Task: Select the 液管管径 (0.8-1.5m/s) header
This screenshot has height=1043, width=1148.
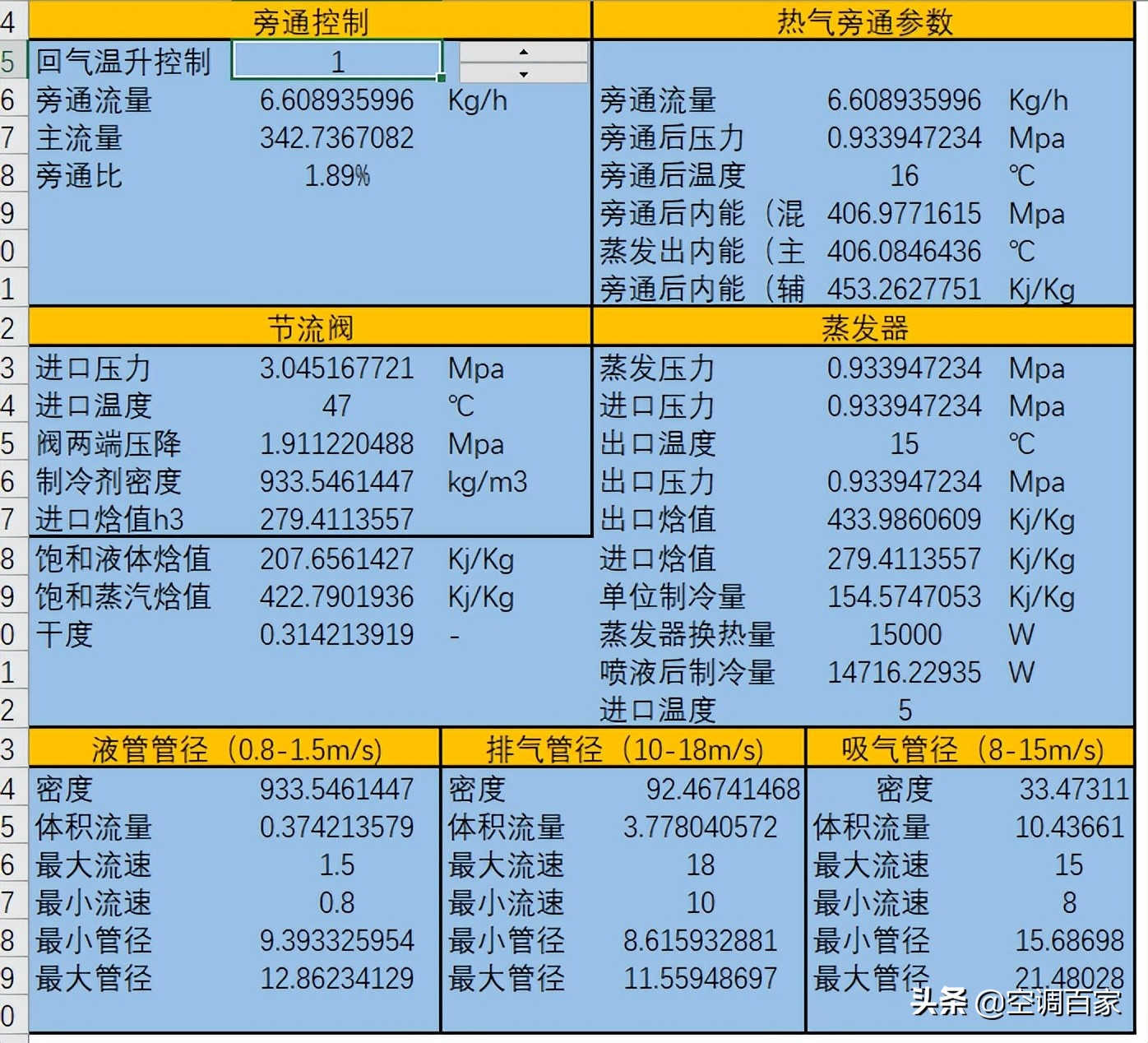Action: (234, 749)
